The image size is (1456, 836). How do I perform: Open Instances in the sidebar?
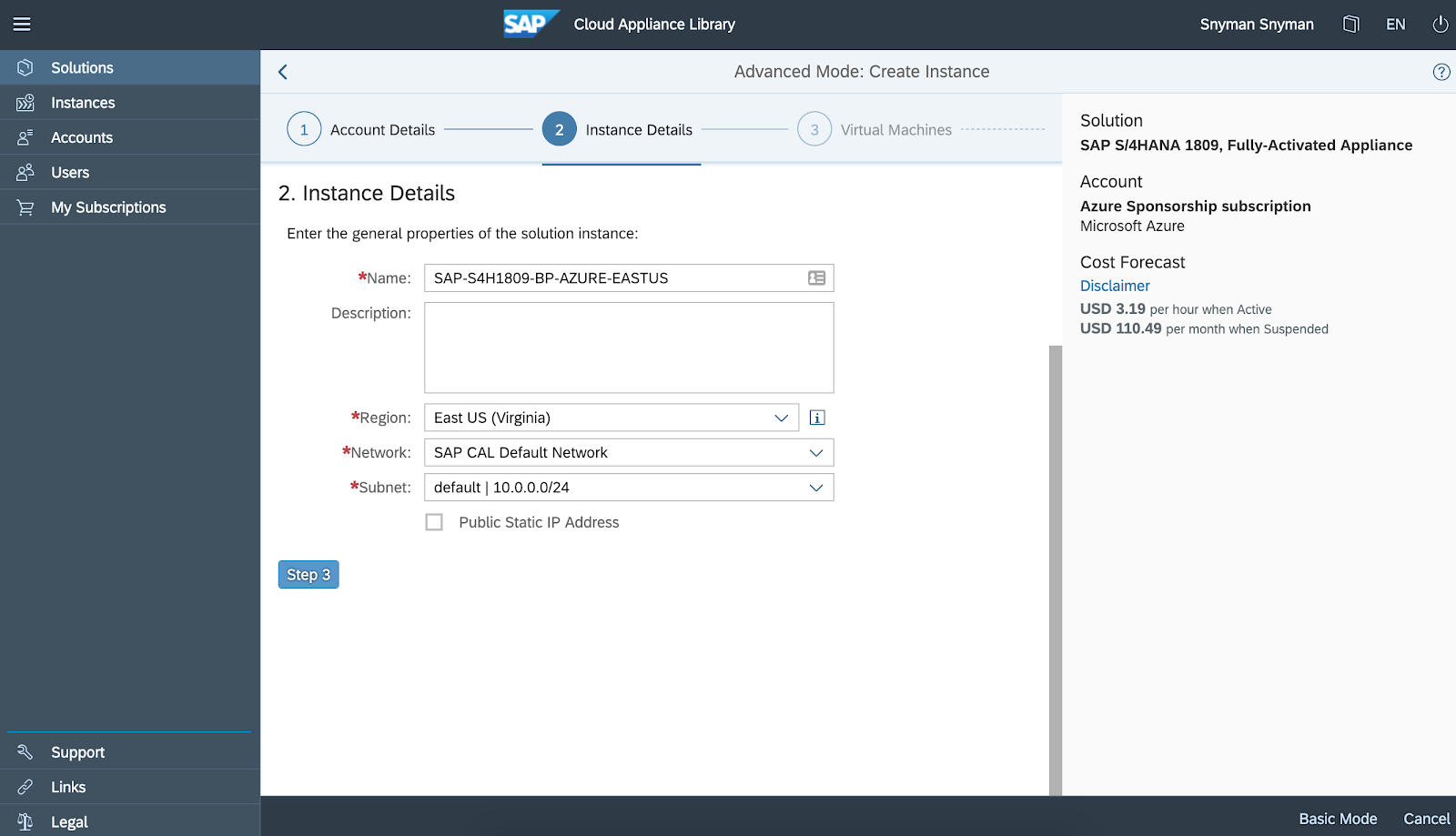[x=130, y=103]
